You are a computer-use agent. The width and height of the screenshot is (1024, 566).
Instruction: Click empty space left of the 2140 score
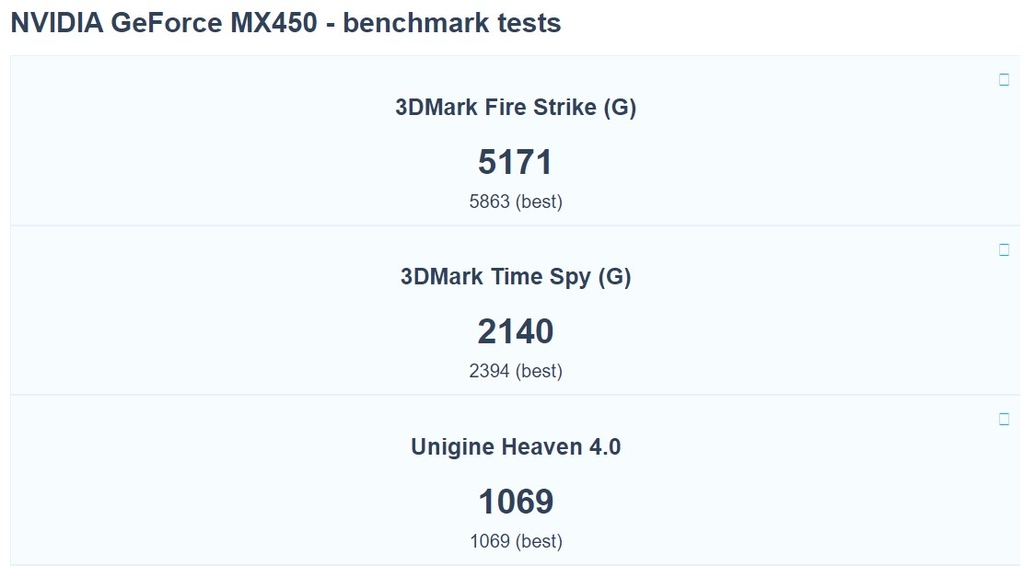(x=250, y=331)
